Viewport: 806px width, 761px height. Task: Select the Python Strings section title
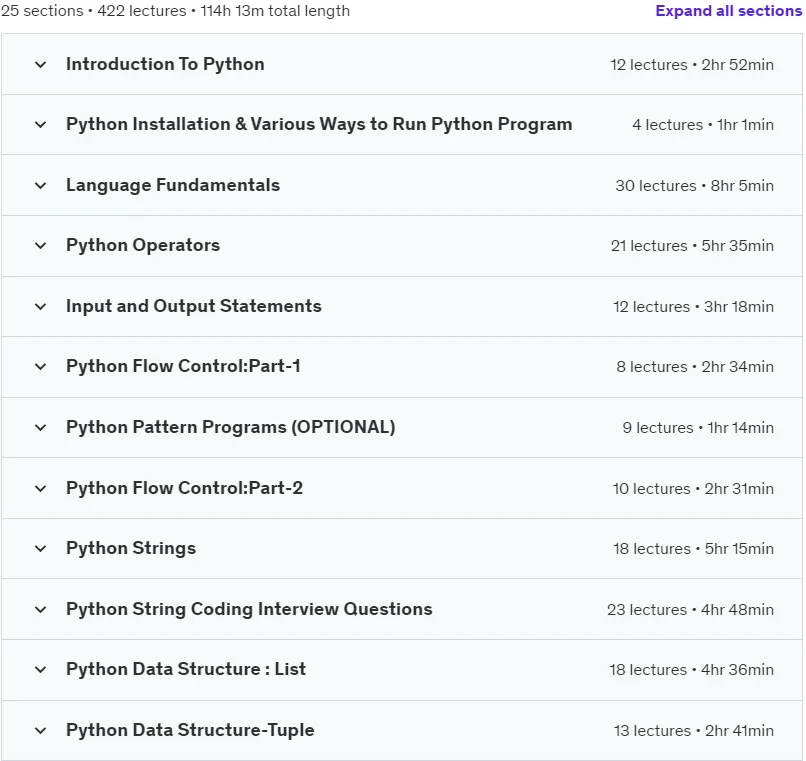[x=131, y=549]
